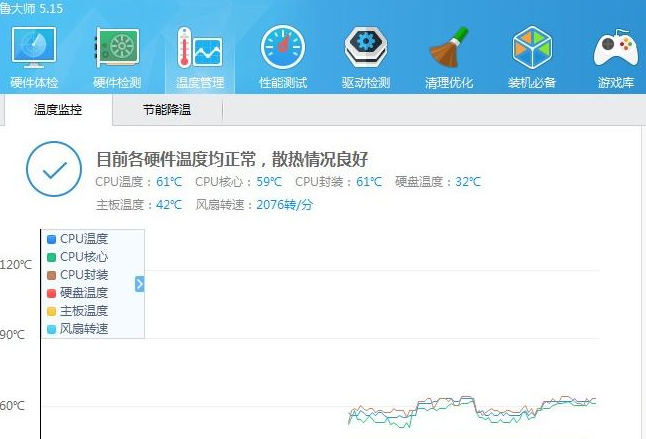Toggle the 硬盘温度 legend checkbox
This screenshot has width=646, height=439.
(x=52, y=293)
